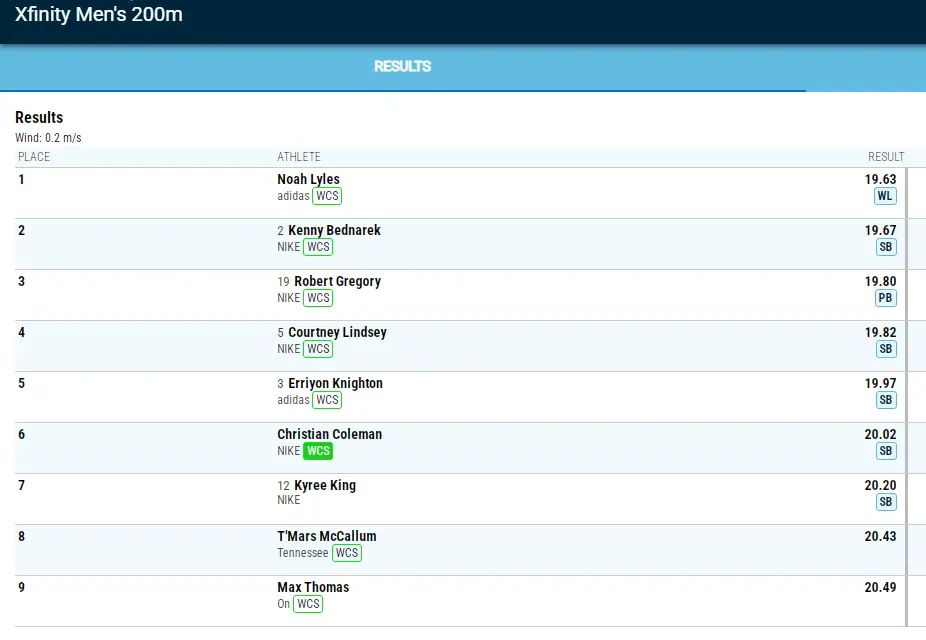Click WCS badge next to Noah Lyles' adidas
The width and height of the screenshot is (926, 640).
[327, 196]
